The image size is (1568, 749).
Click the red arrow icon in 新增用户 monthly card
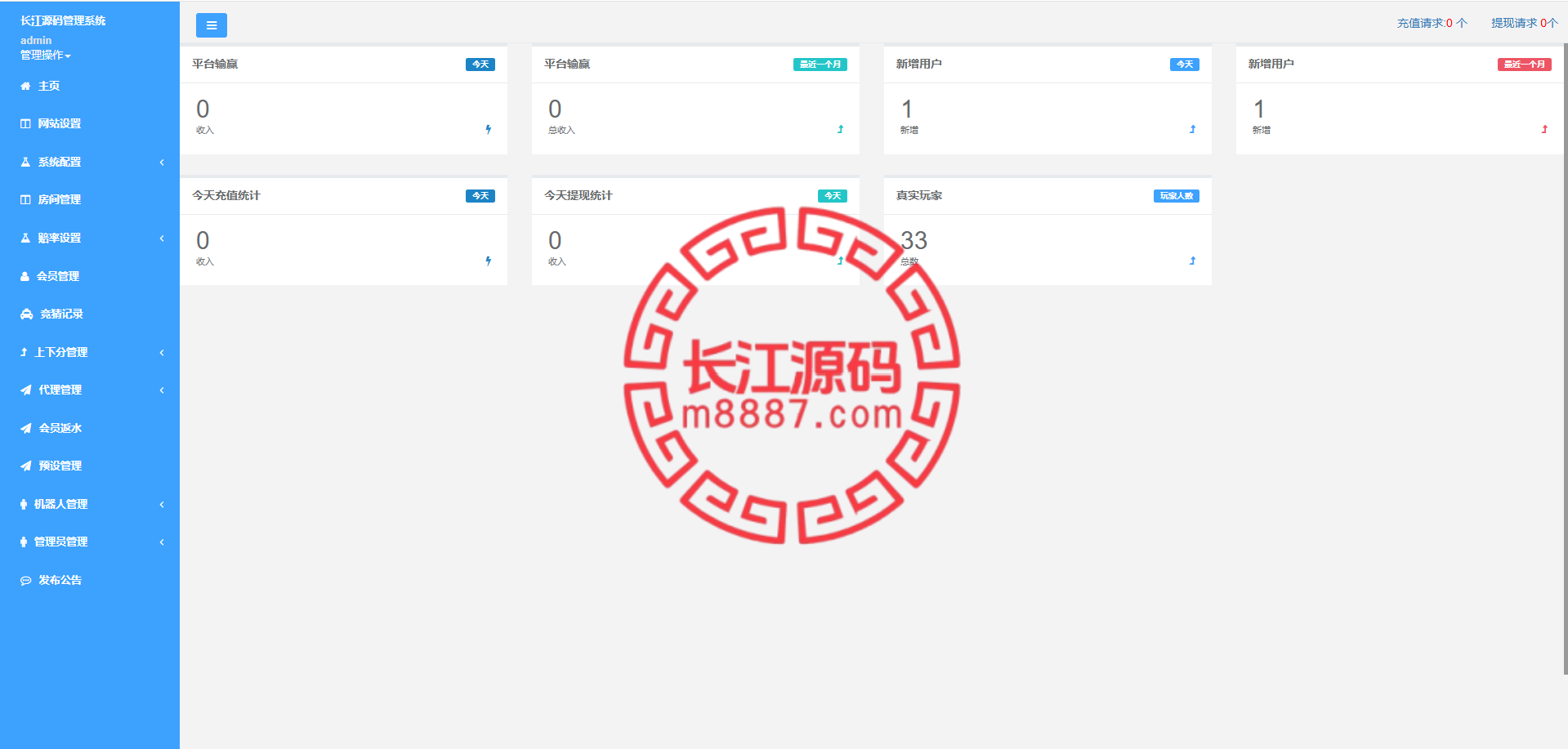pyautogui.click(x=1544, y=129)
